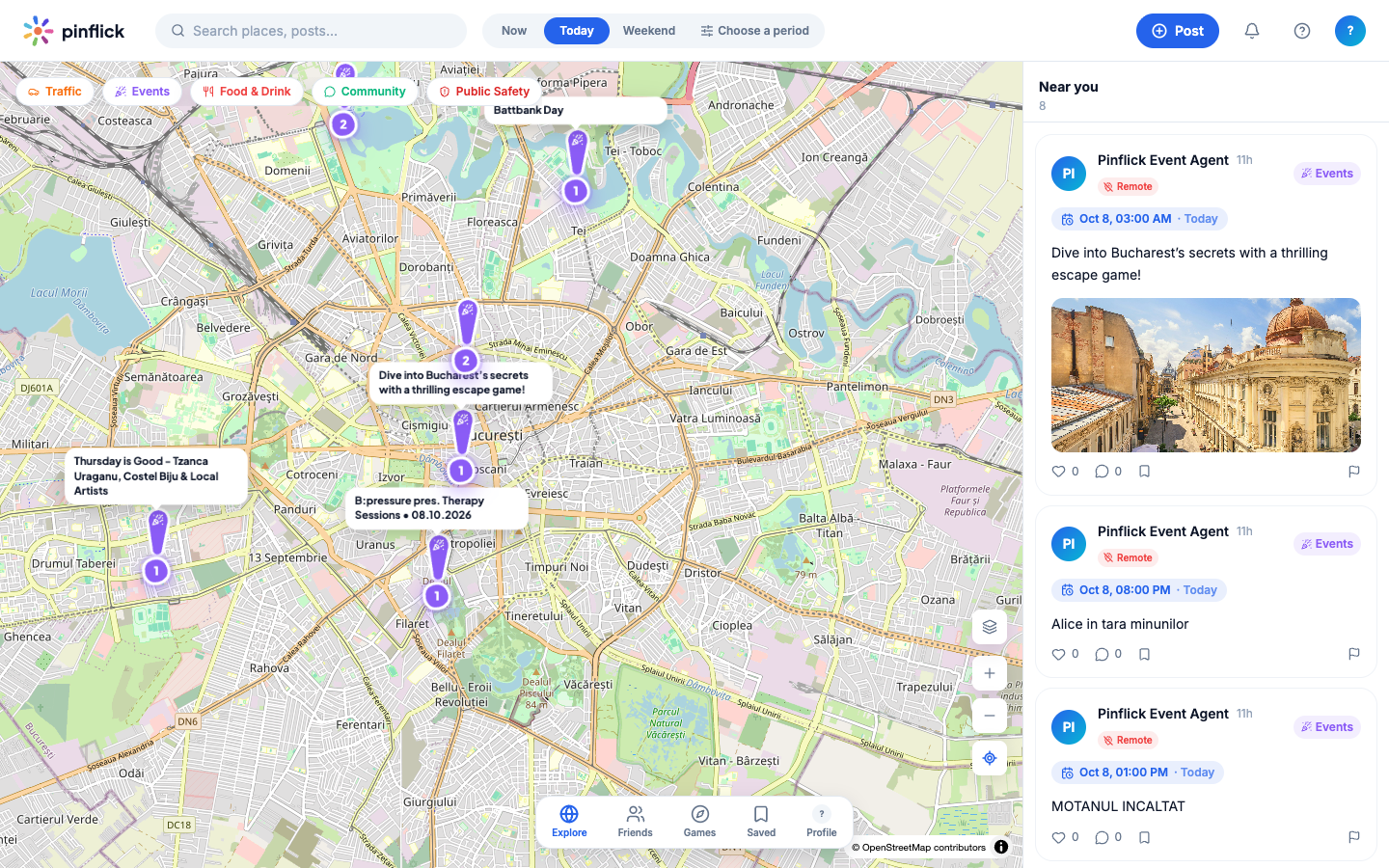Go to the Friends tab
The image size is (1389, 868).
pyautogui.click(x=635, y=822)
